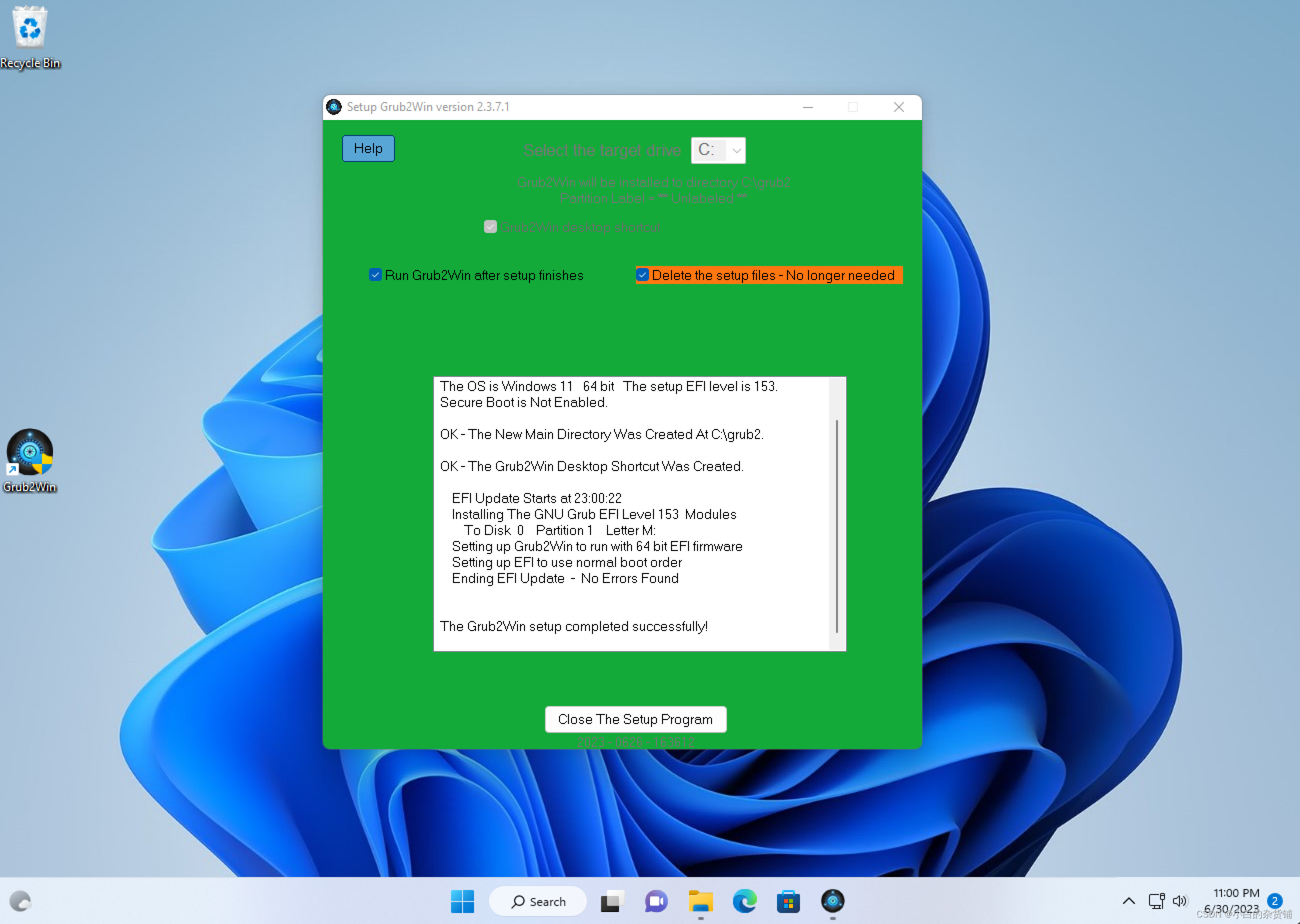Click the Grub2Win icon in the setup title bar
Image resolution: width=1300 pixels, height=924 pixels.
pyautogui.click(x=334, y=107)
